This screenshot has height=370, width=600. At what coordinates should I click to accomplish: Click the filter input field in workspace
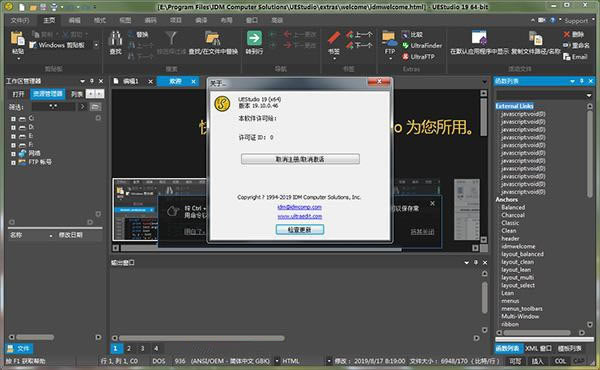tap(53, 107)
